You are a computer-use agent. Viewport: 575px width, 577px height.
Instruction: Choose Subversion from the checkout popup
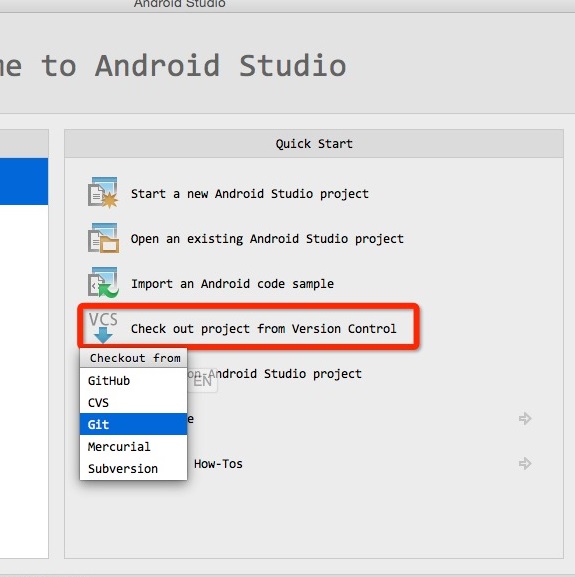(x=134, y=468)
